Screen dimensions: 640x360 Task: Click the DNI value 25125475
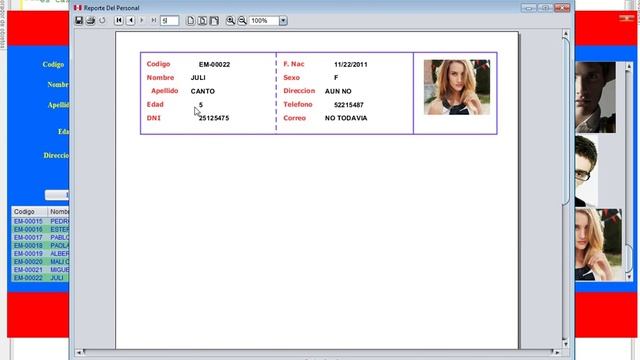214,118
